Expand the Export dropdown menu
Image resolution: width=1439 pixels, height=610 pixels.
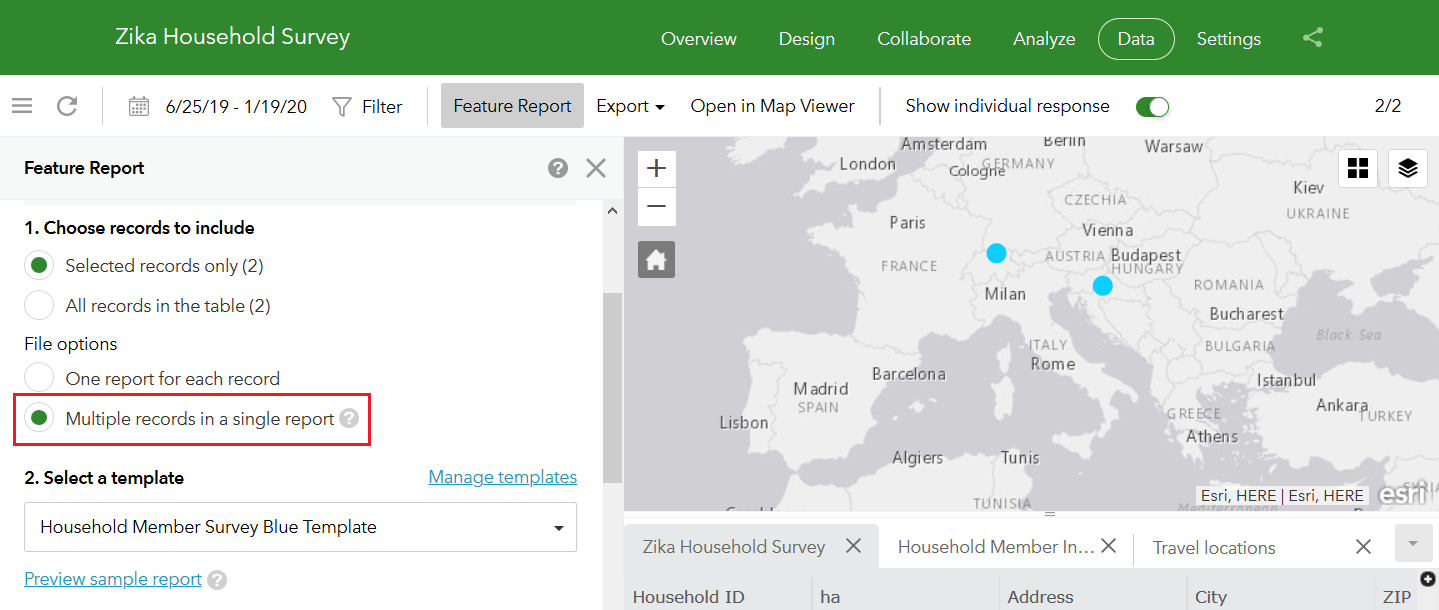pyautogui.click(x=631, y=106)
